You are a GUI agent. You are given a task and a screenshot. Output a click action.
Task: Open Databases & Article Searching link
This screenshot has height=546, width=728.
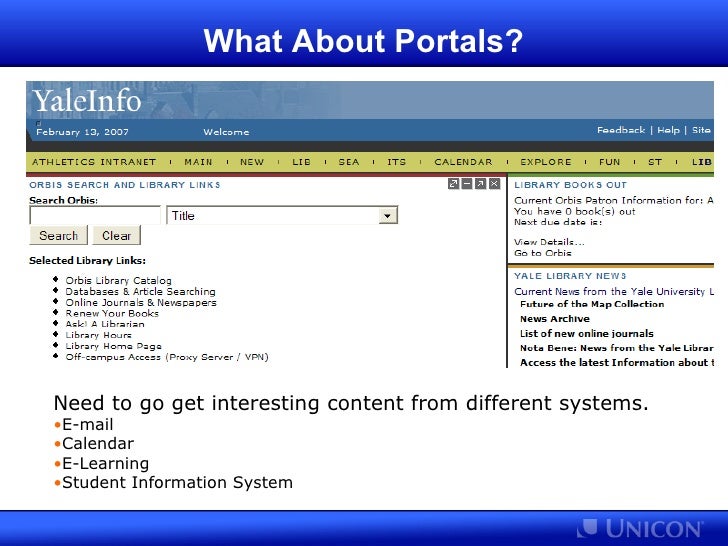(x=140, y=292)
